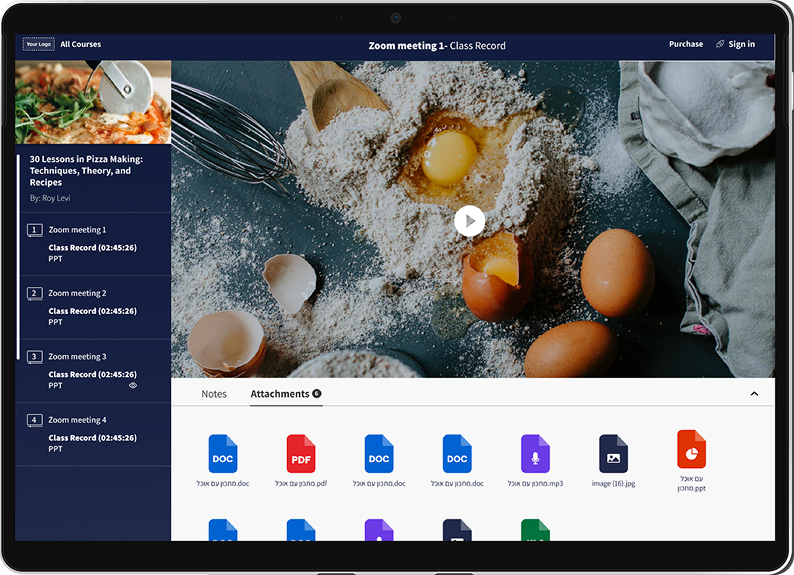This screenshot has height=575, width=794.
Task: Play the Class Record video
Action: coord(469,221)
